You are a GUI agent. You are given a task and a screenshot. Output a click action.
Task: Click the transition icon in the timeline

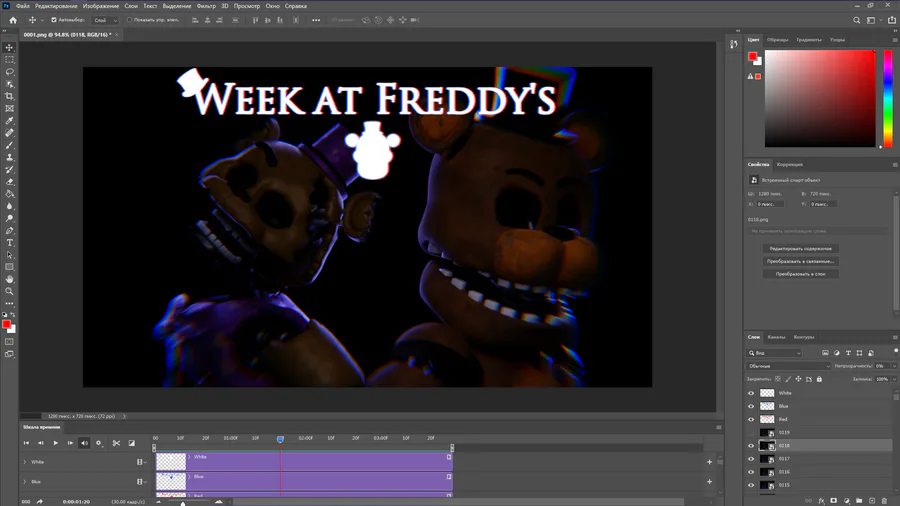[131, 443]
